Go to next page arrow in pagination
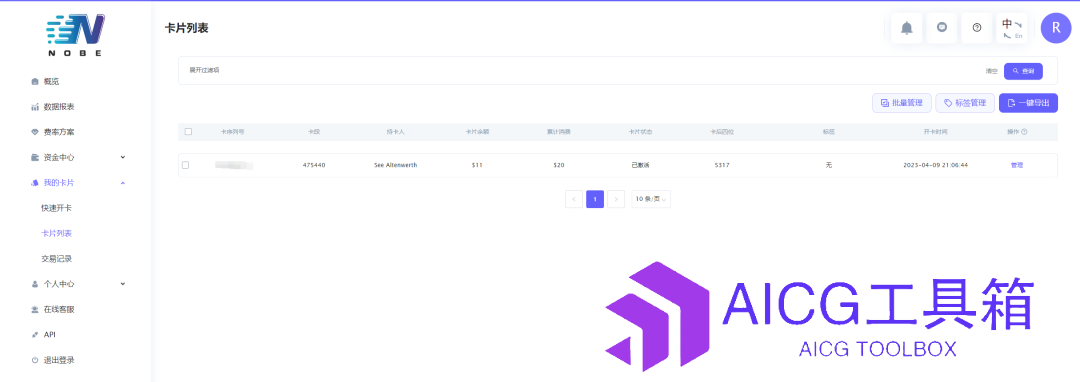Viewport: 1080px width, 382px height. [x=616, y=199]
